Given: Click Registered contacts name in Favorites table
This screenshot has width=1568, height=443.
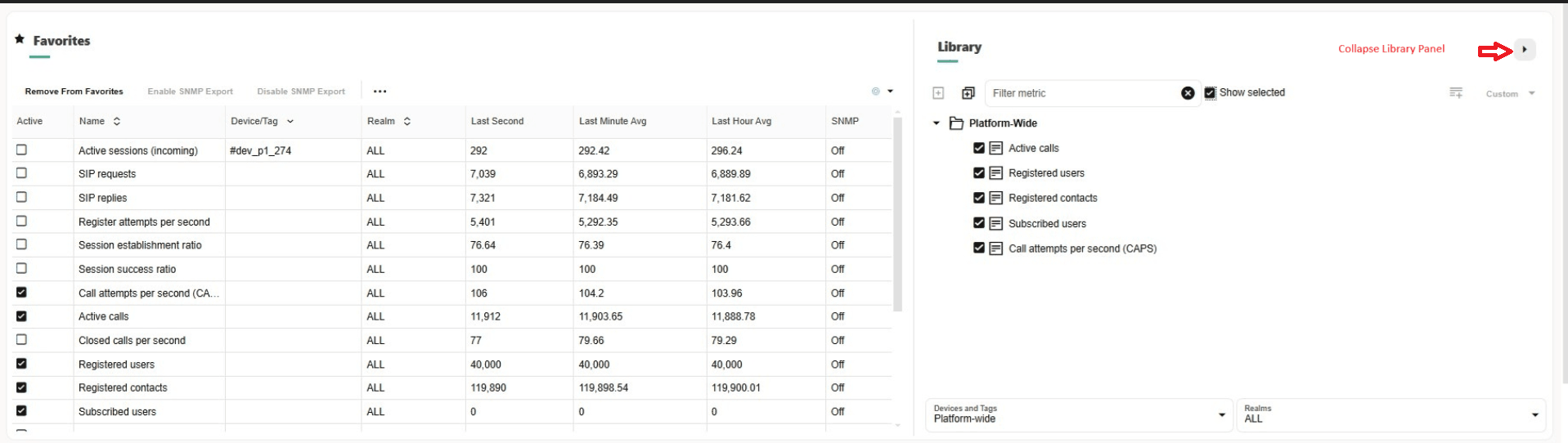Looking at the screenshot, I should [123, 387].
